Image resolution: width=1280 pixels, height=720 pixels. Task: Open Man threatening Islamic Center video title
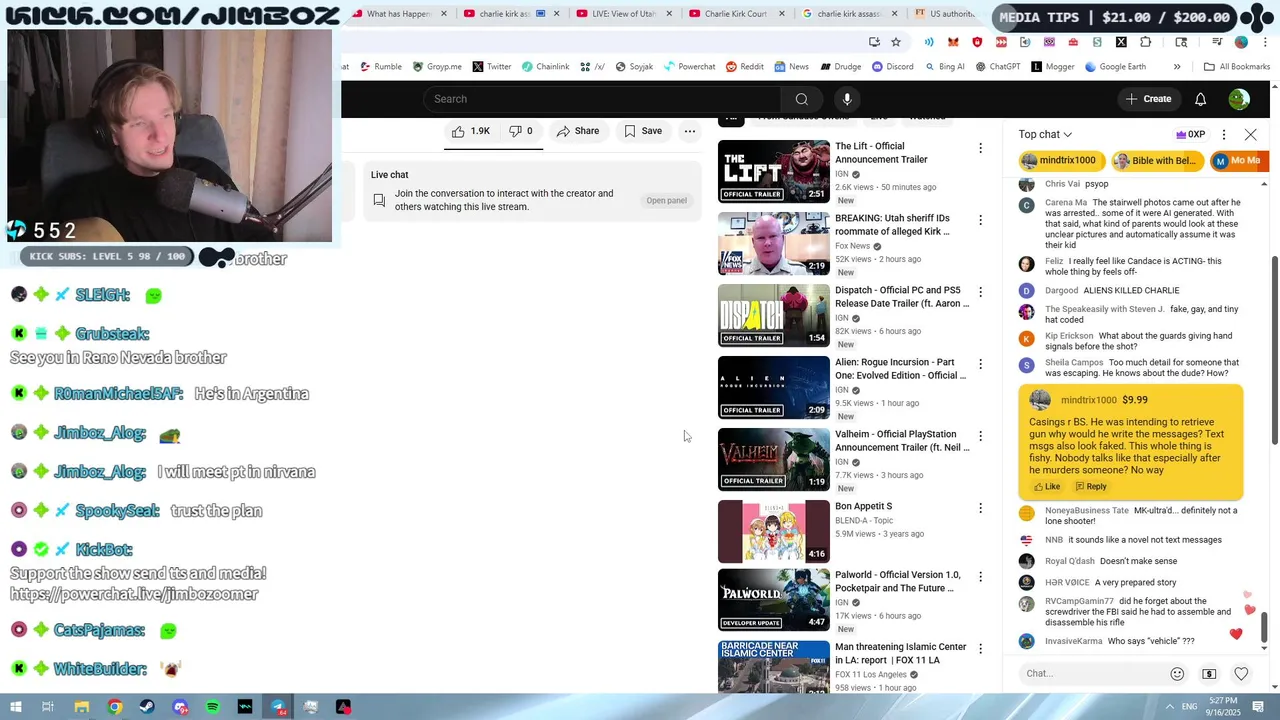pos(900,654)
